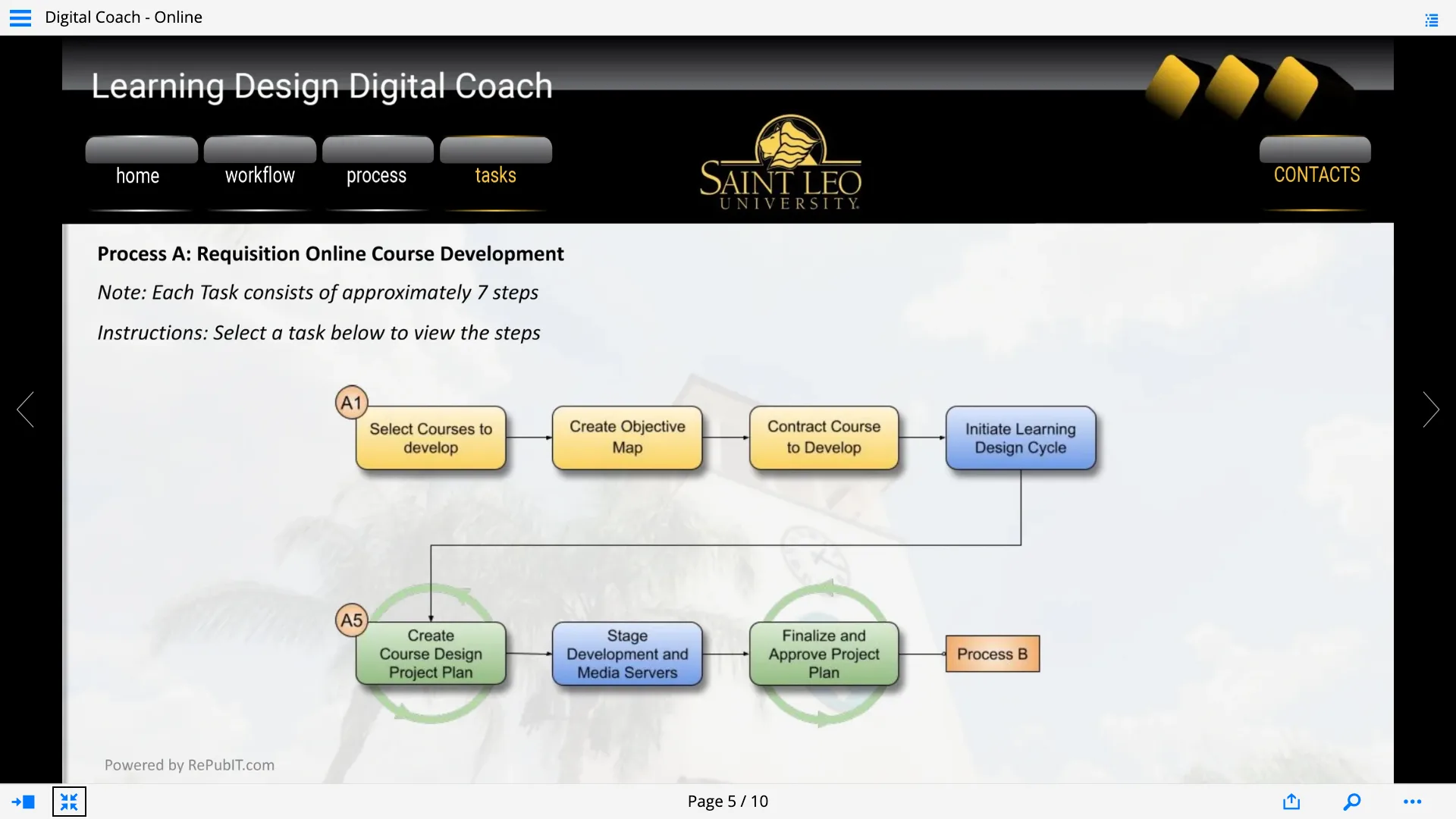Click the Initiate Learning Design Cycle box
The height and width of the screenshot is (819, 1456).
click(x=1020, y=438)
